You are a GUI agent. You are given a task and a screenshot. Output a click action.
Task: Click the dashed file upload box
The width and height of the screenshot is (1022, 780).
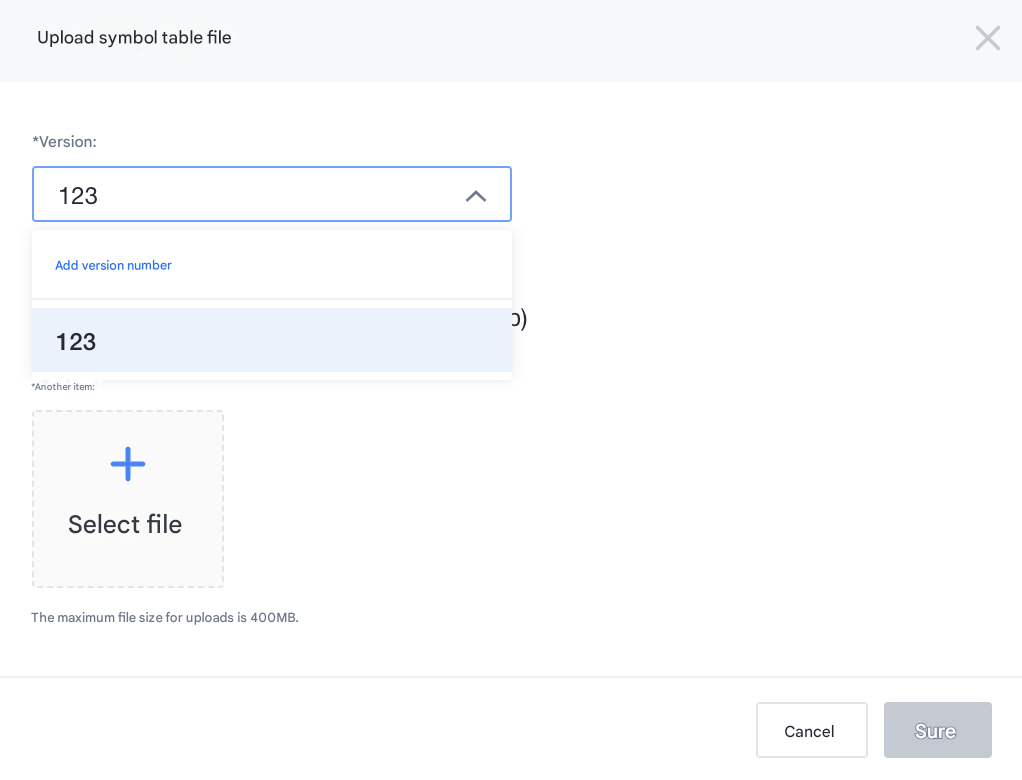[x=128, y=499]
